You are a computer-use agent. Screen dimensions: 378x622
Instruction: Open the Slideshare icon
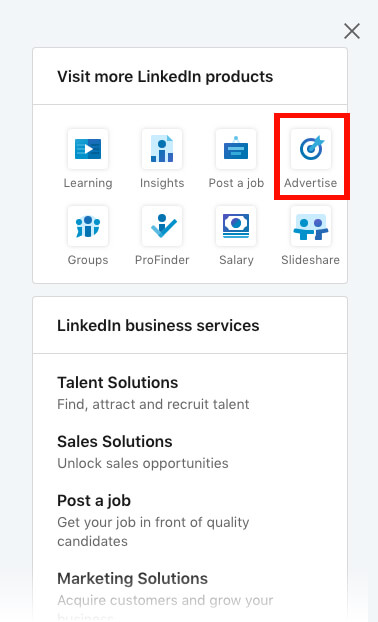311,226
